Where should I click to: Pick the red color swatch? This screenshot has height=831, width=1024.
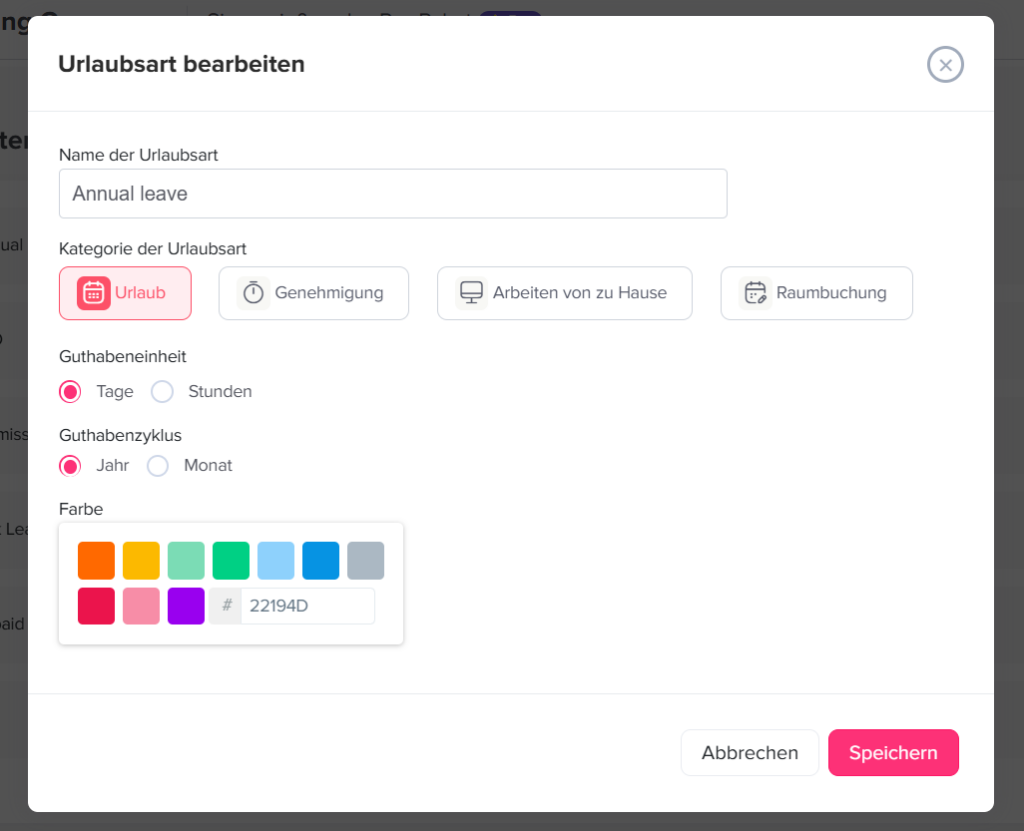[x=96, y=607]
